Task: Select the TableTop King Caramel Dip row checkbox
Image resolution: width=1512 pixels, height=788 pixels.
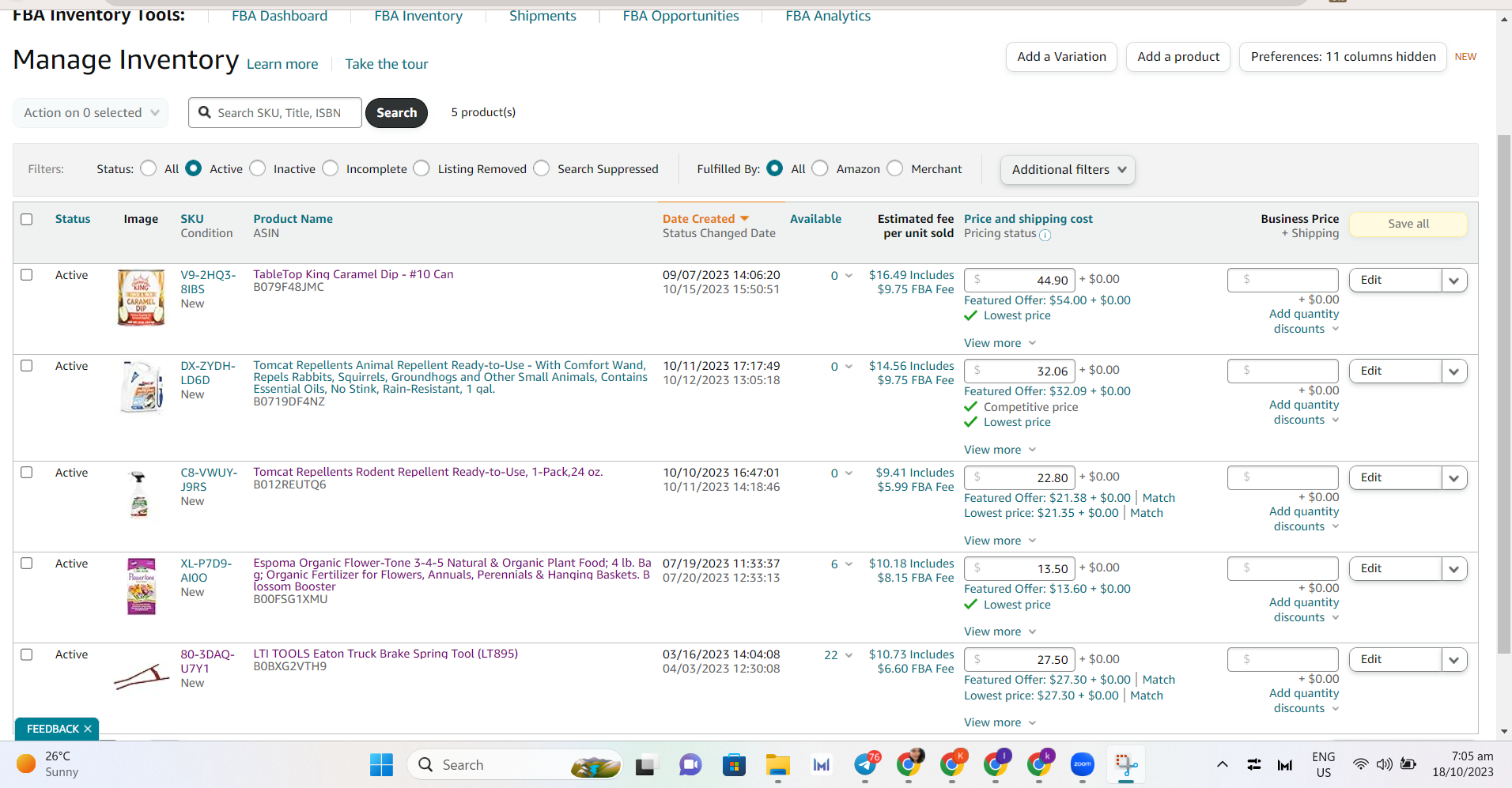Action: coord(27,275)
